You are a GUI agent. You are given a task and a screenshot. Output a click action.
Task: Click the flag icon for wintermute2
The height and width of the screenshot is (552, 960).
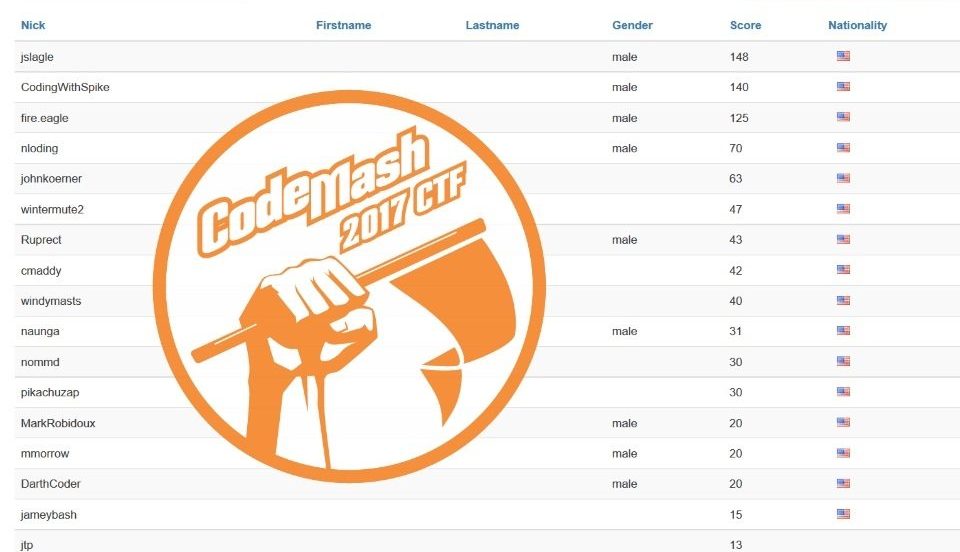coord(843,209)
